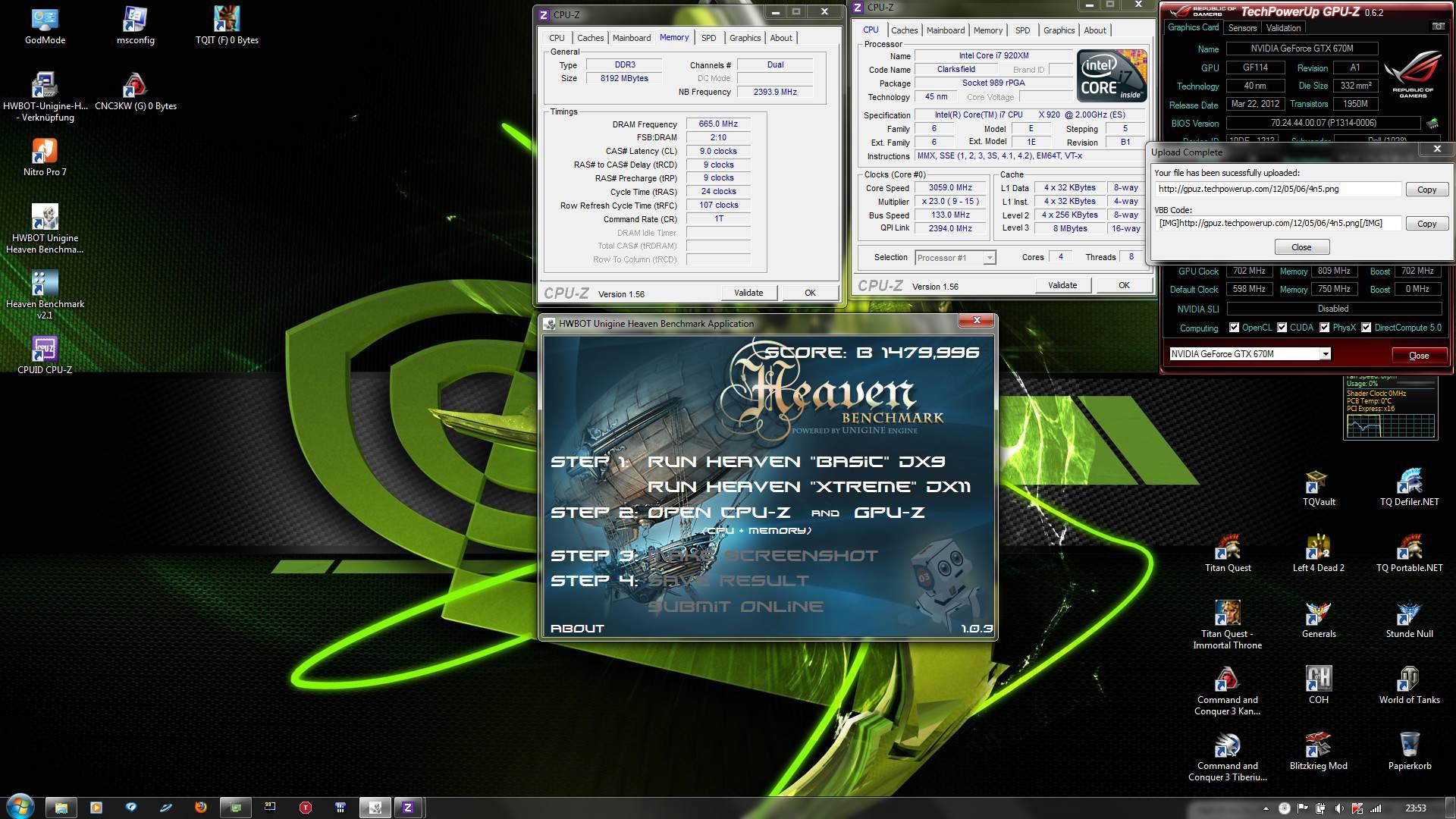
Task: Click the taskbar clock showing 23:53
Action: coord(1415,808)
